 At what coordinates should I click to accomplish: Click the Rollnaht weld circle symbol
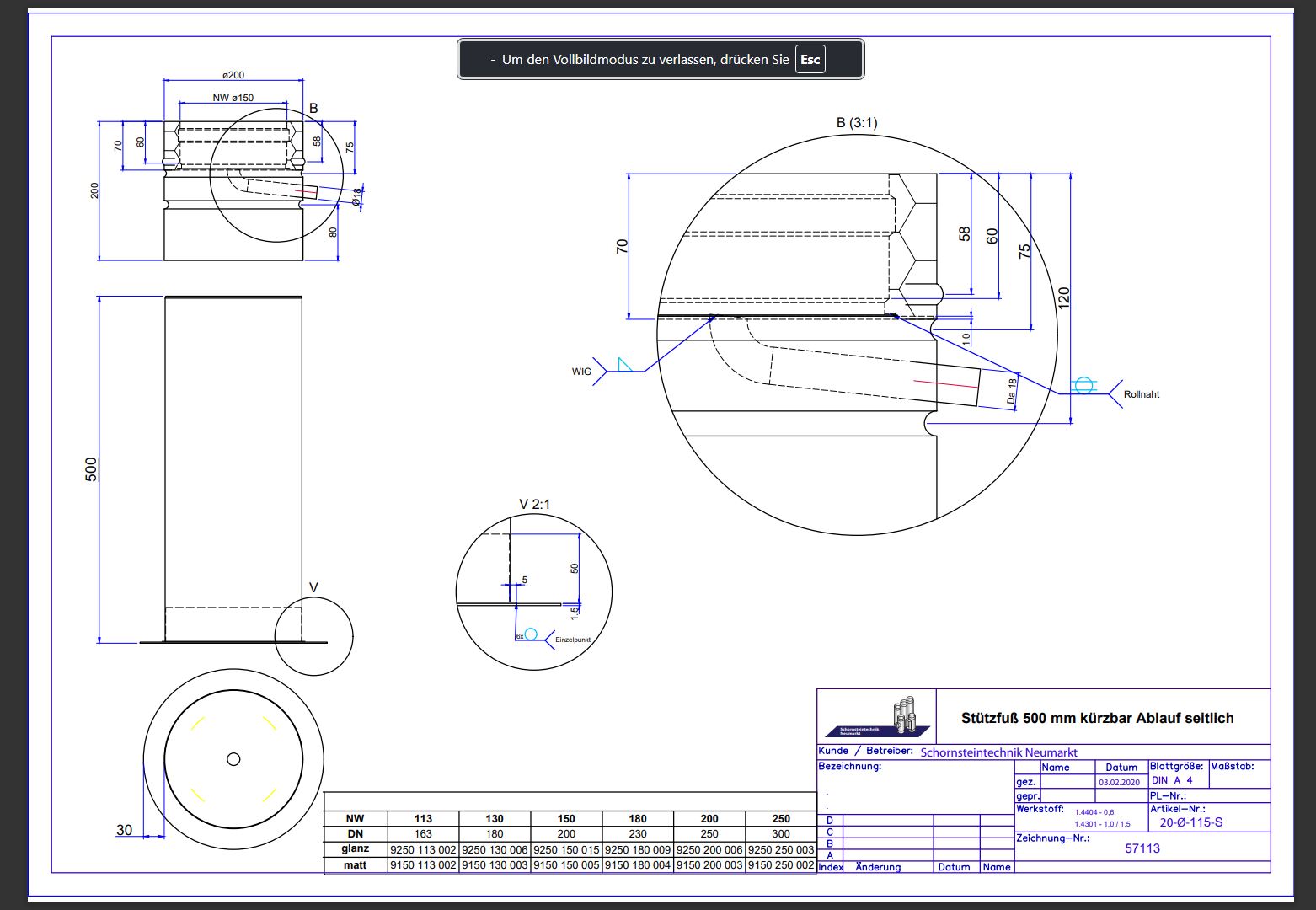[x=1084, y=386]
